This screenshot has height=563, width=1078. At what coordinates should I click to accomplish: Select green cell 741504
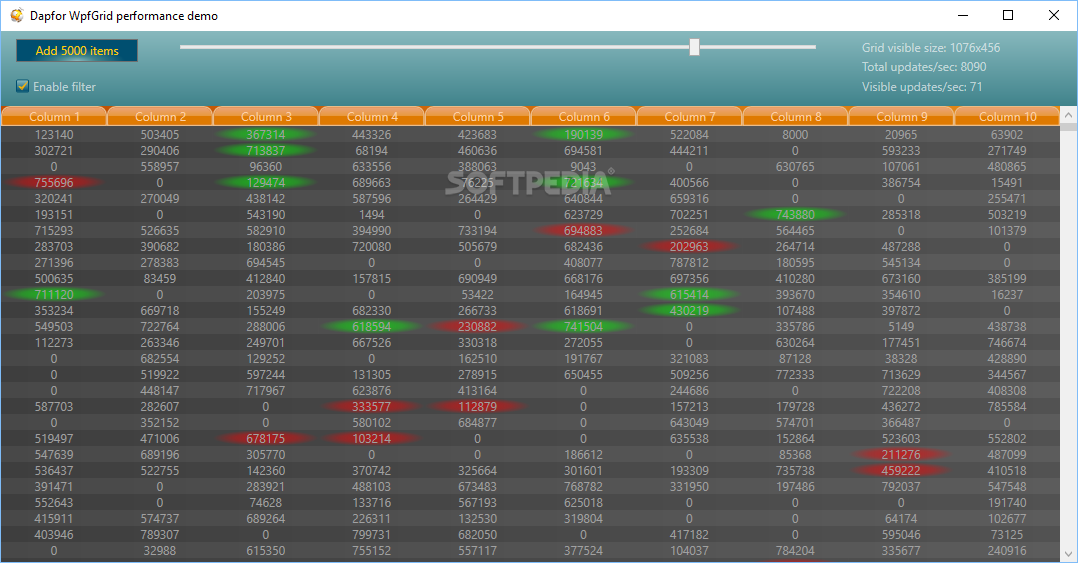point(584,327)
